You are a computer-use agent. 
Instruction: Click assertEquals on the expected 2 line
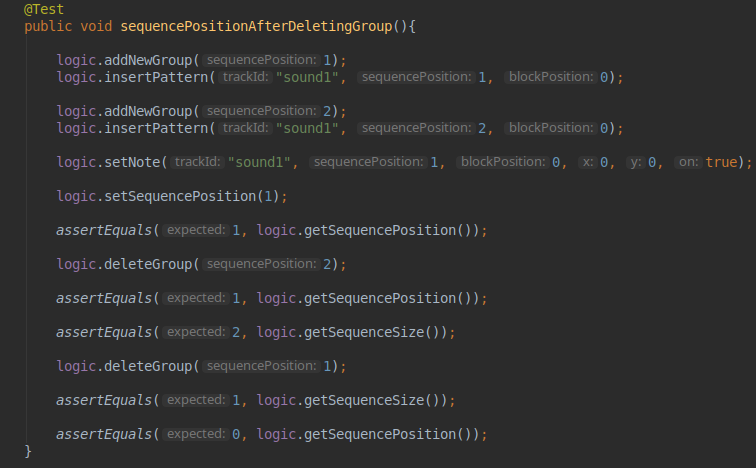104,332
